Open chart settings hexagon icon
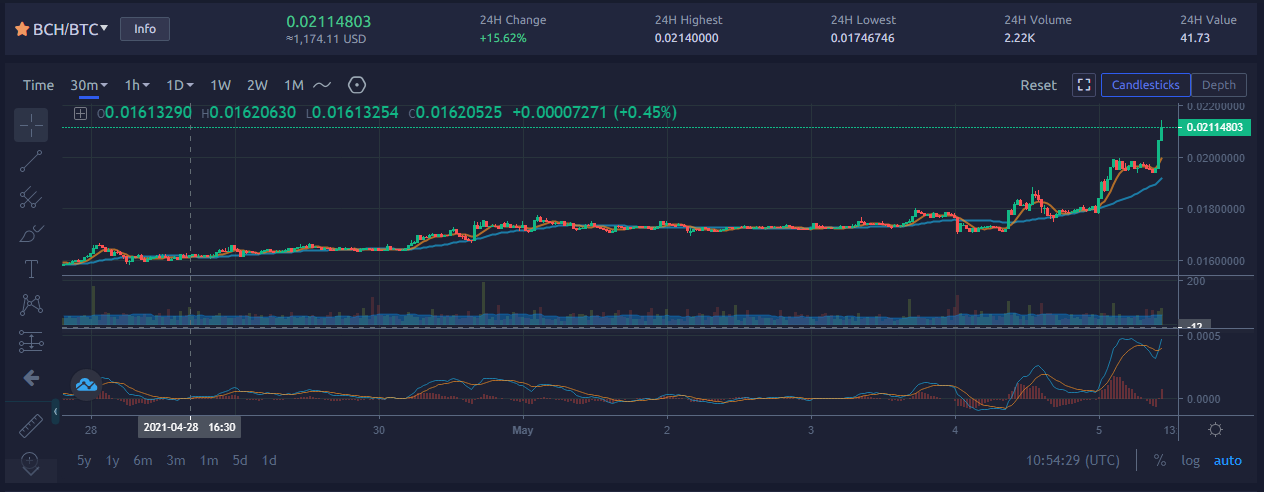 point(357,85)
